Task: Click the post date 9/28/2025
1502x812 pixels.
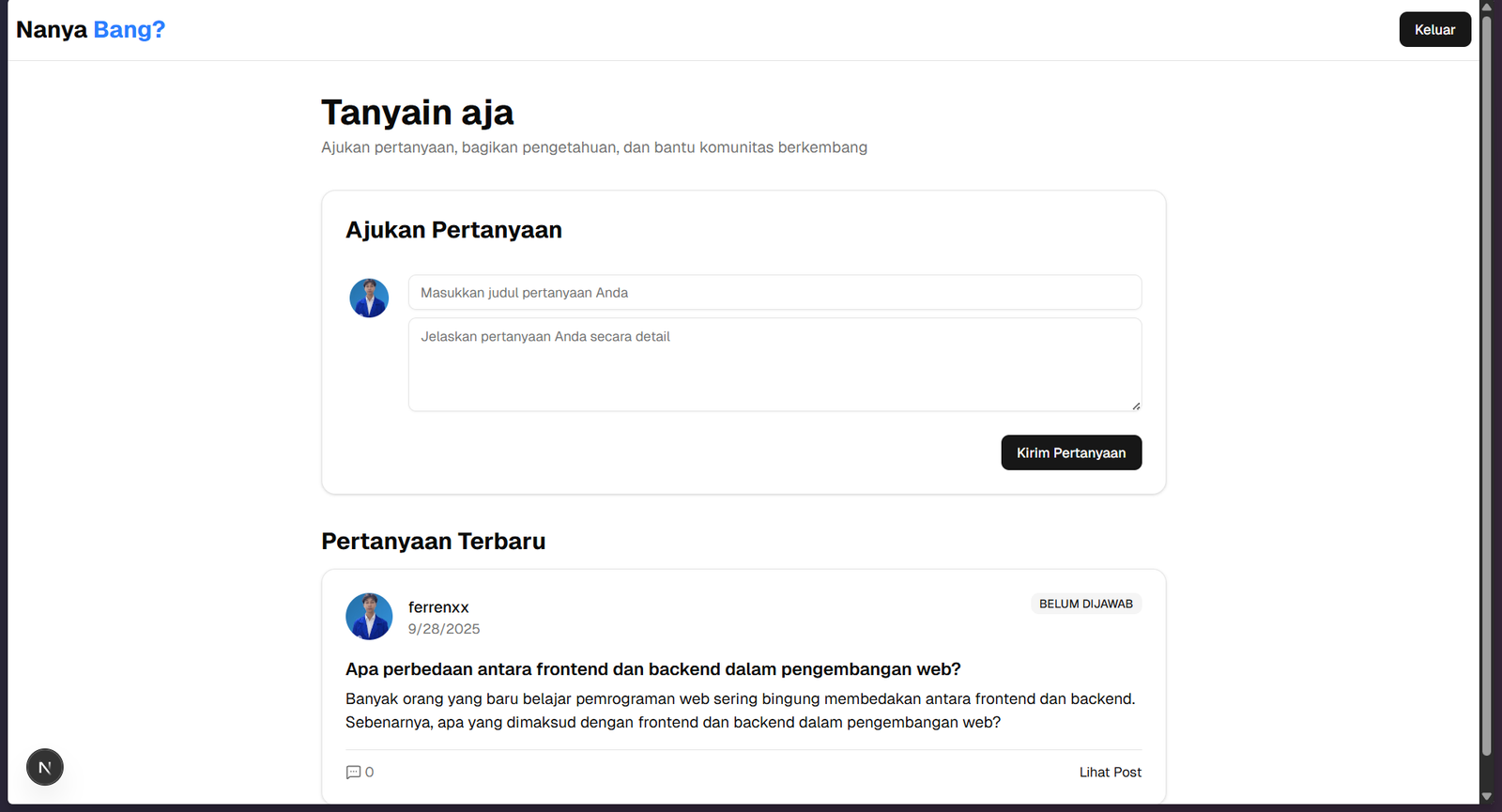Action: tap(444, 629)
